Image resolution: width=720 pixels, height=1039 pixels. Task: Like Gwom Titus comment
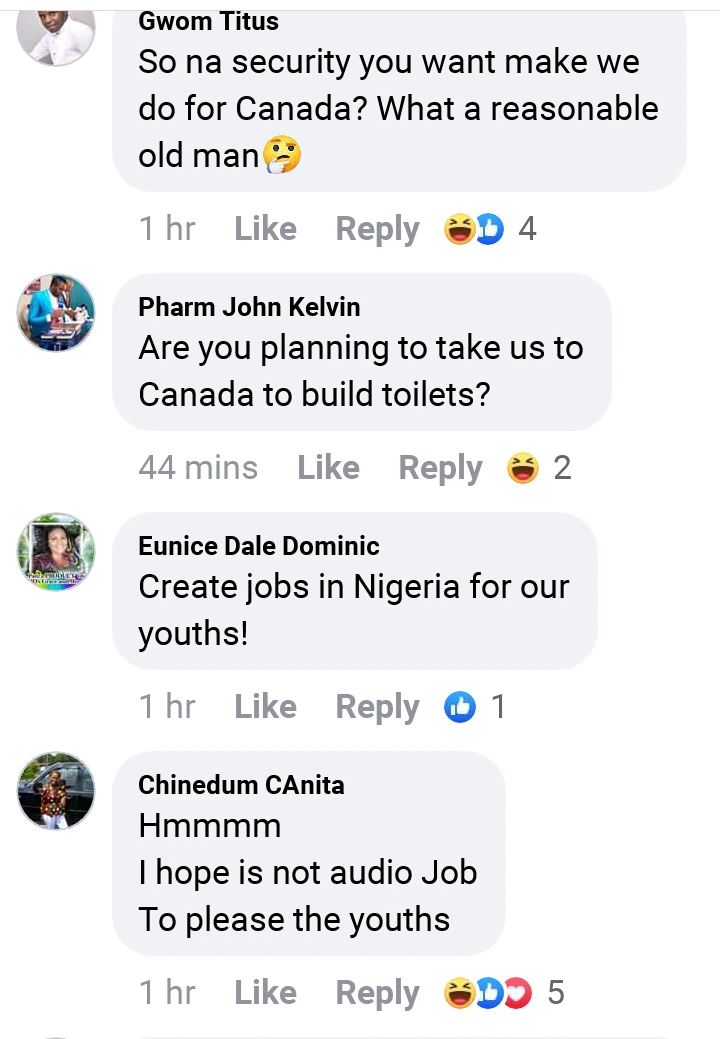(x=265, y=229)
